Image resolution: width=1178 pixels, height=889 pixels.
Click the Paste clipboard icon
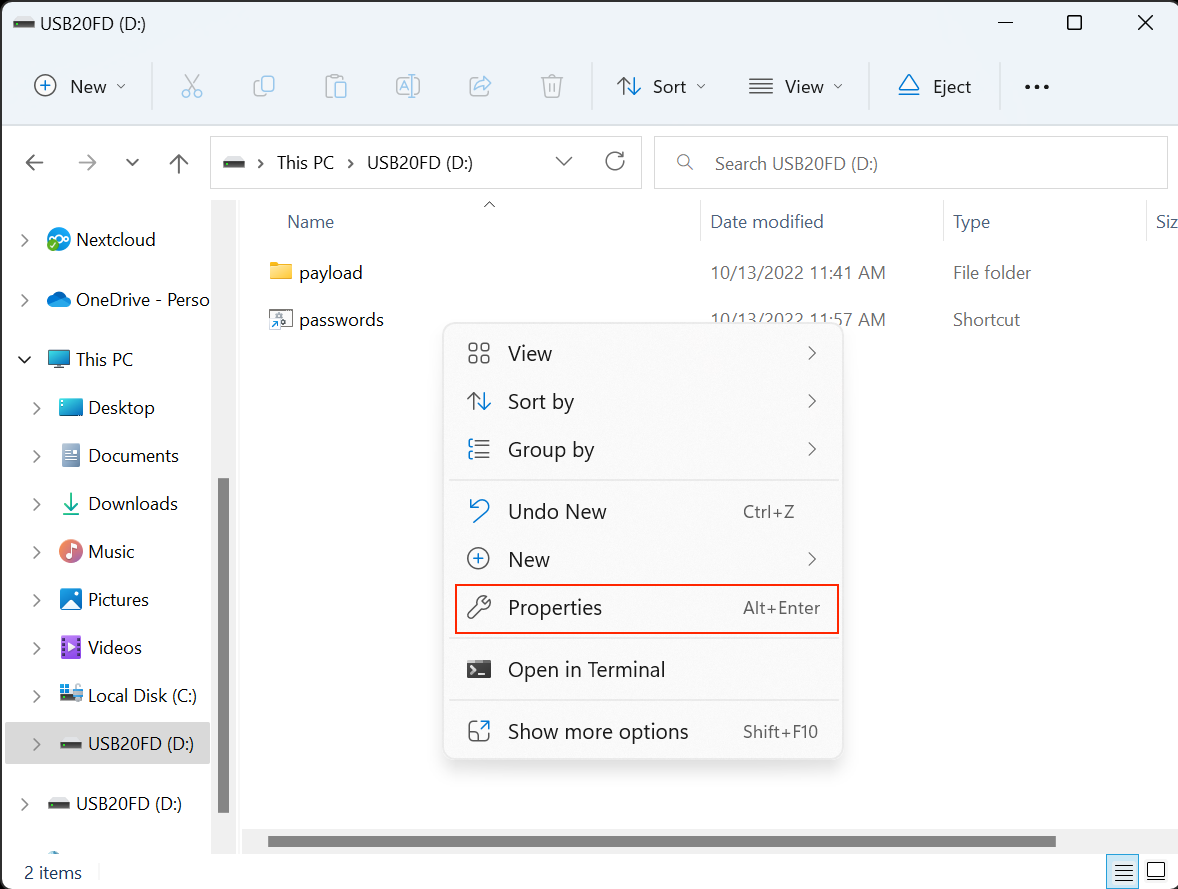click(x=336, y=86)
